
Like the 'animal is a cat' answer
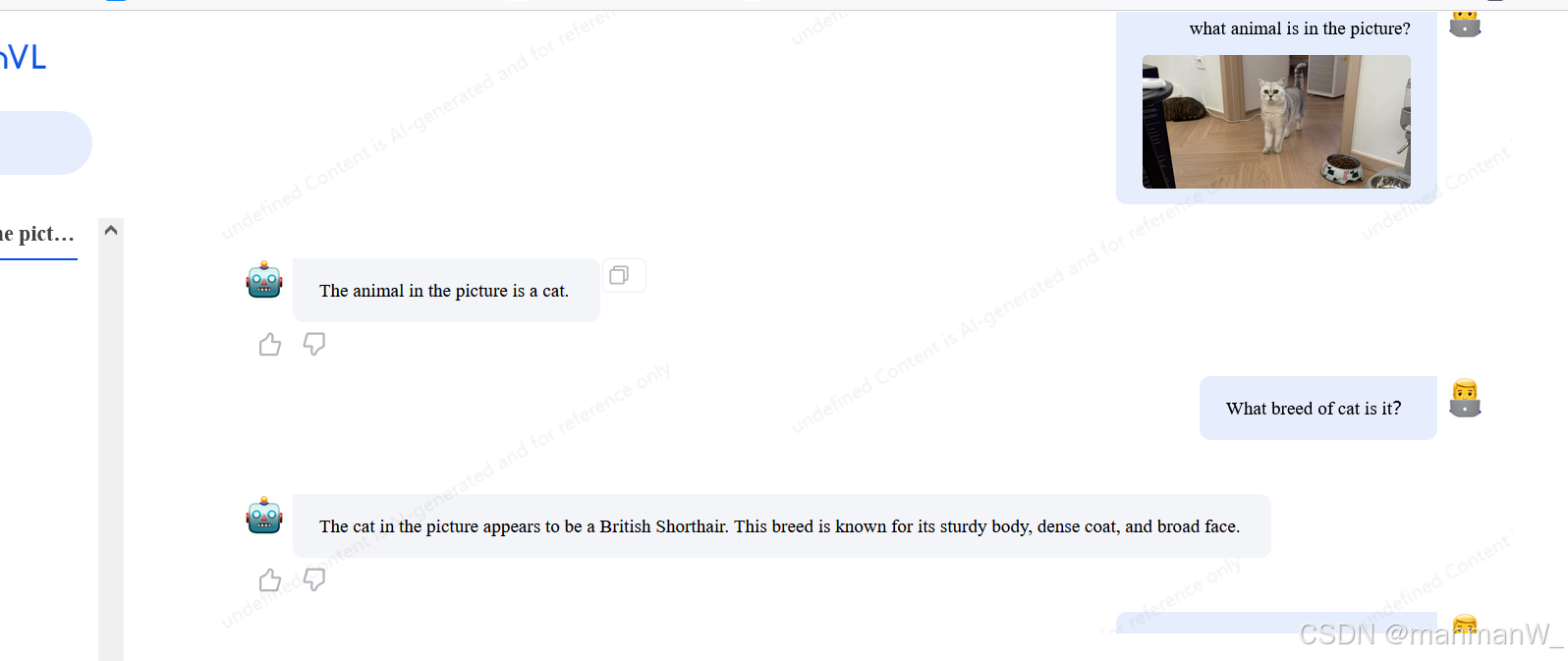[x=270, y=344]
